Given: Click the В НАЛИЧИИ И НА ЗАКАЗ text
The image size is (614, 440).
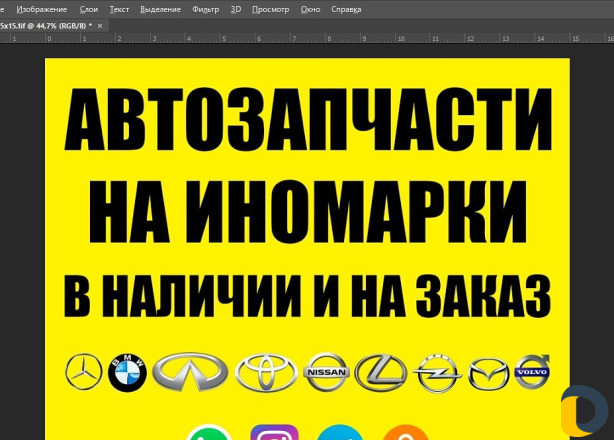Looking at the screenshot, I should (x=308, y=296).
